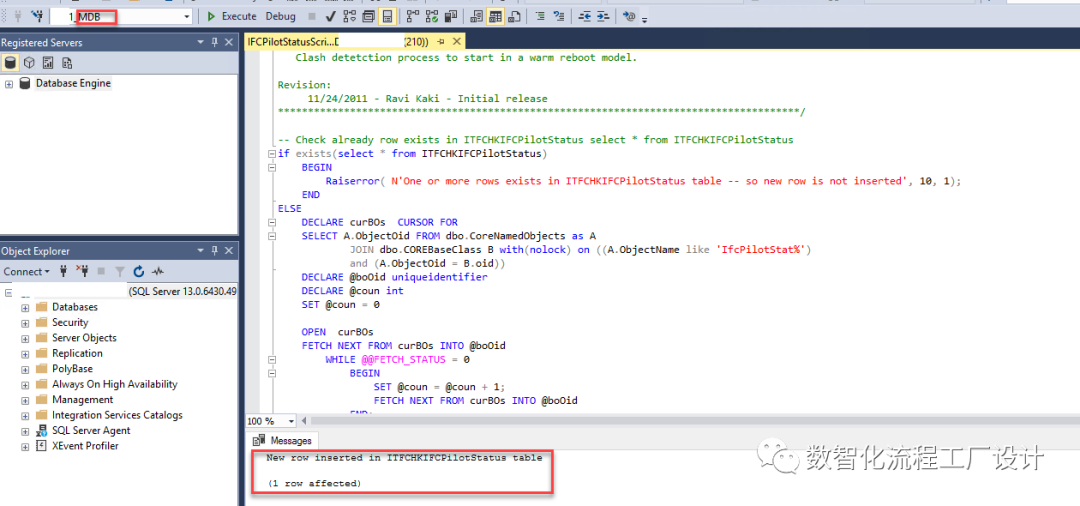
Task: Close the IFCPilotStatusScri... query tab
Action: coord(456,42)
